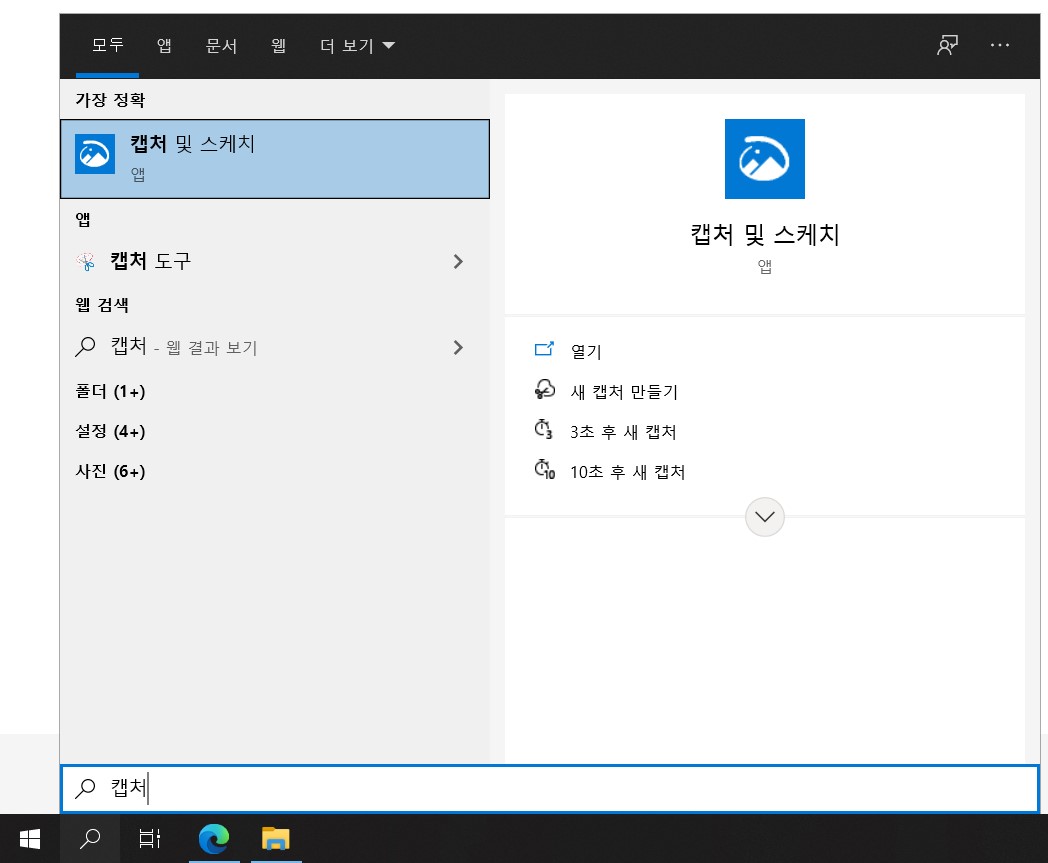Viewport: 1048px width, 863px height.
Task: Expand the 캡처 도구 result arrow
Action: pos(458,261)
